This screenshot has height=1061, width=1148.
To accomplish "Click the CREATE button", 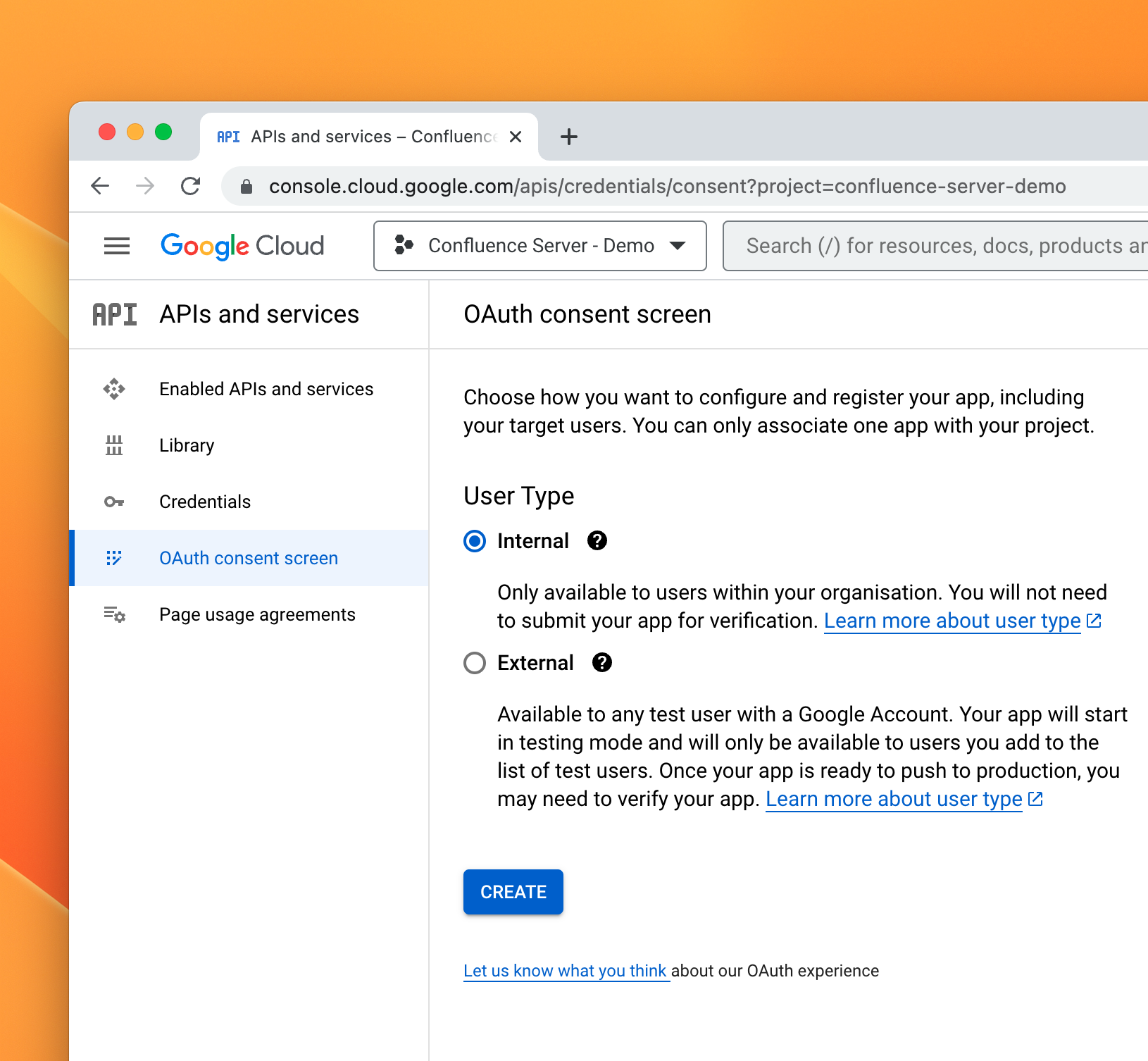I will click(x=513, y=892).
